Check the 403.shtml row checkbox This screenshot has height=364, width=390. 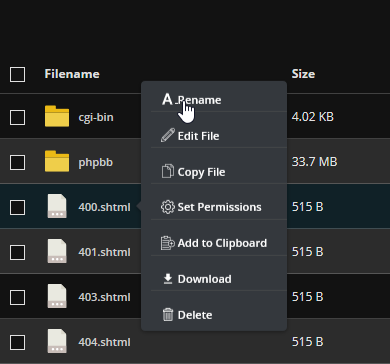coord(17,297)
